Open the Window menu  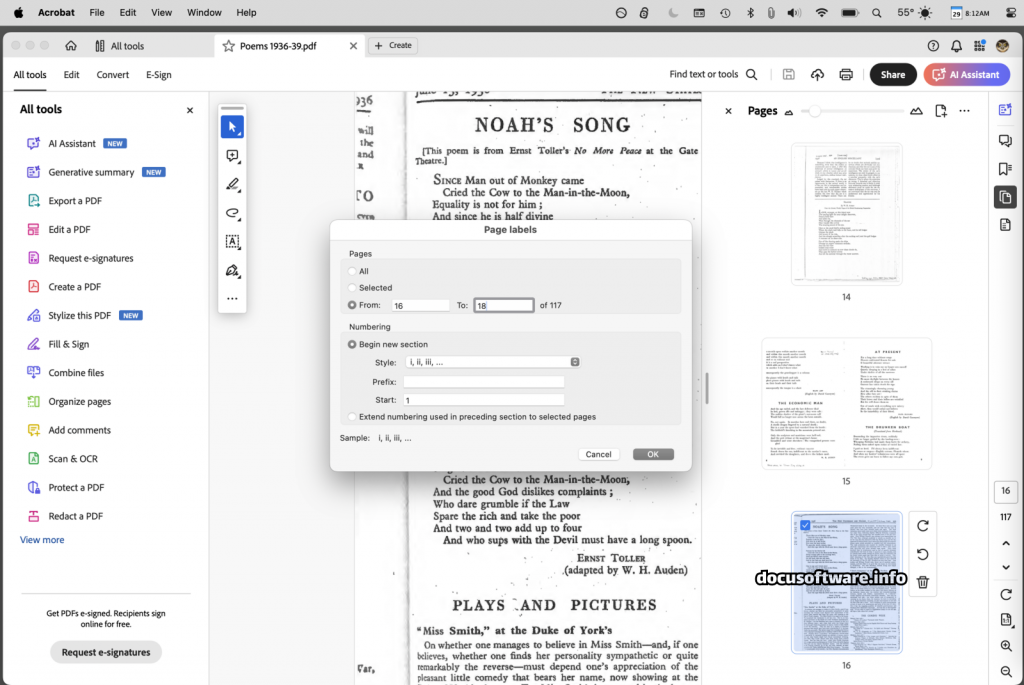tap(204, 13)
